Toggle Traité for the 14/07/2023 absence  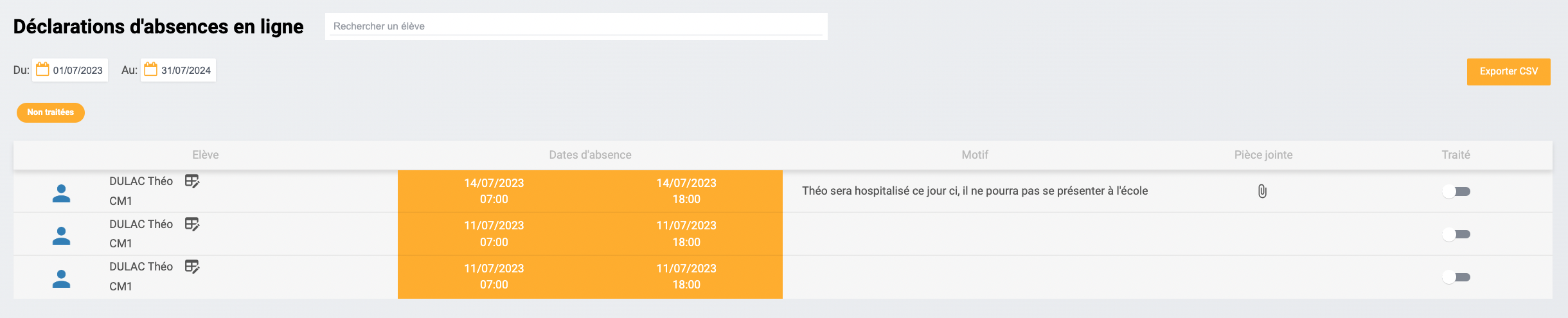click(x=1456, y=191)
